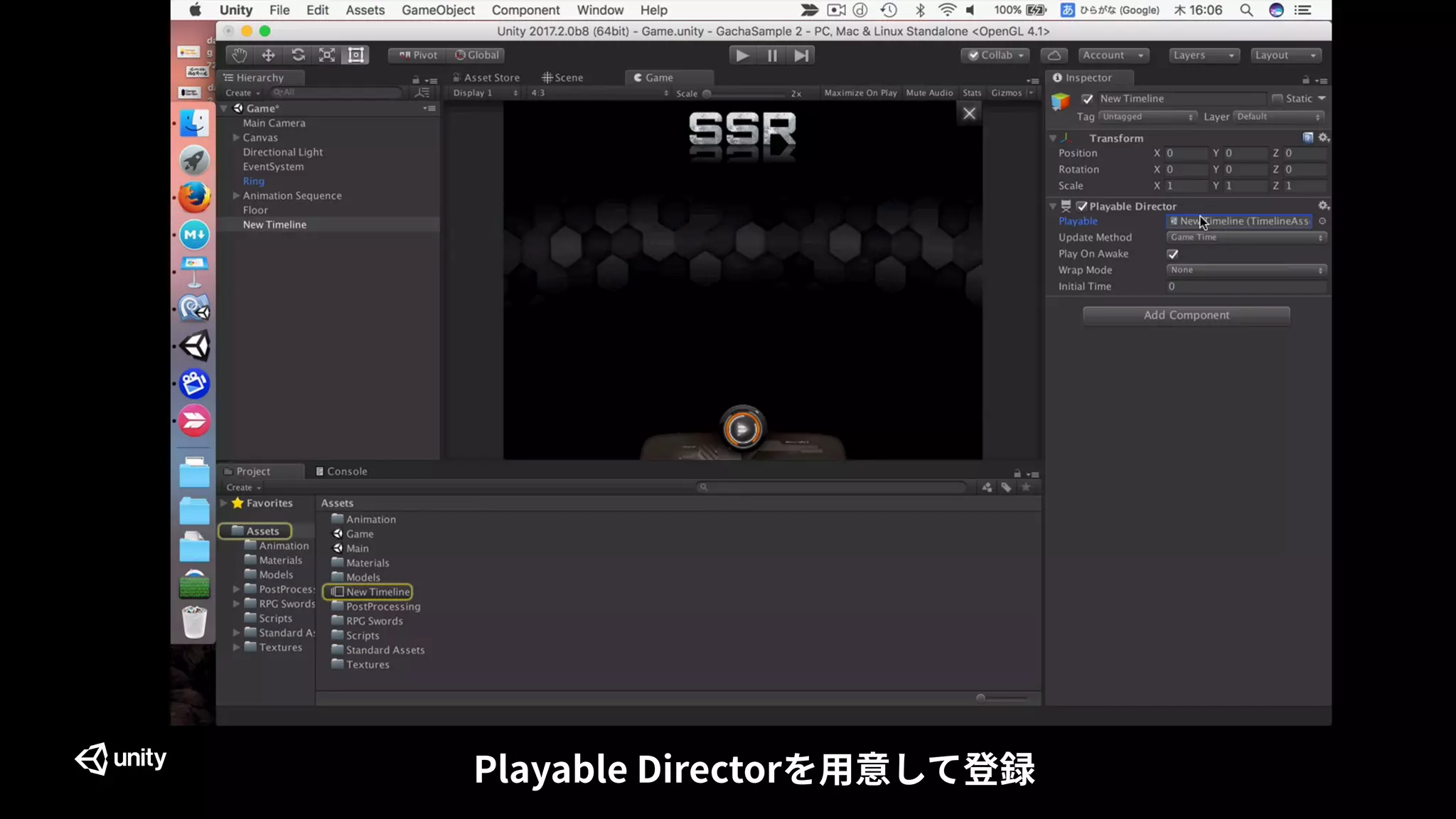Screen dimensions: 1456x819
Task: Open Transform help reference icon
Action: (1307, 137)
